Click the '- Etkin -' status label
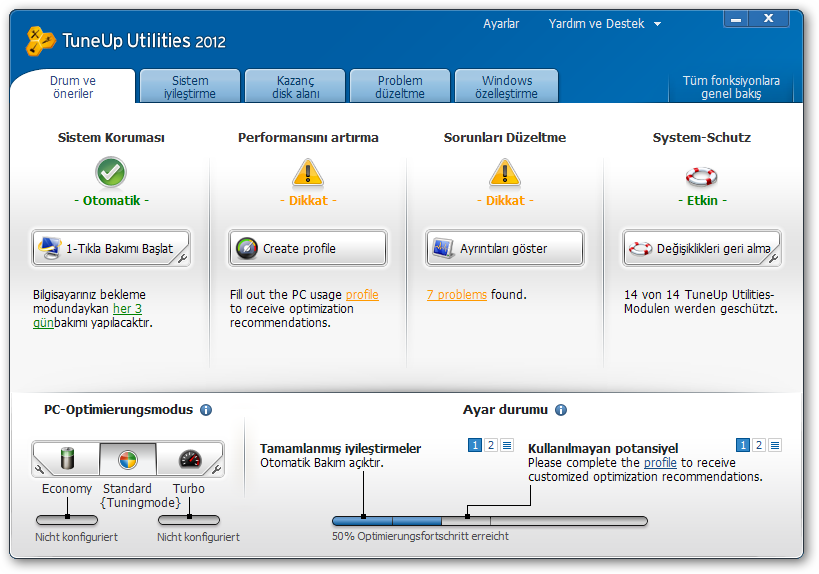819x574 pixels. 702,201
